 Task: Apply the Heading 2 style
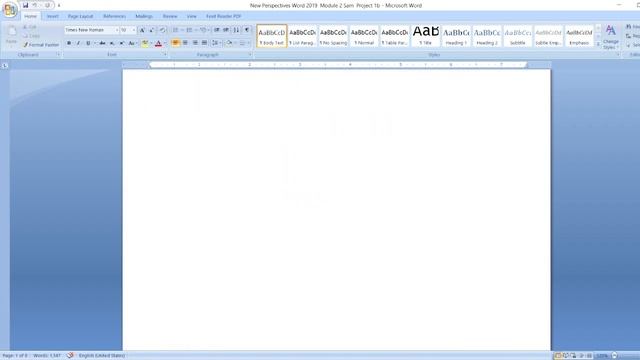click(x=487, y=36)
